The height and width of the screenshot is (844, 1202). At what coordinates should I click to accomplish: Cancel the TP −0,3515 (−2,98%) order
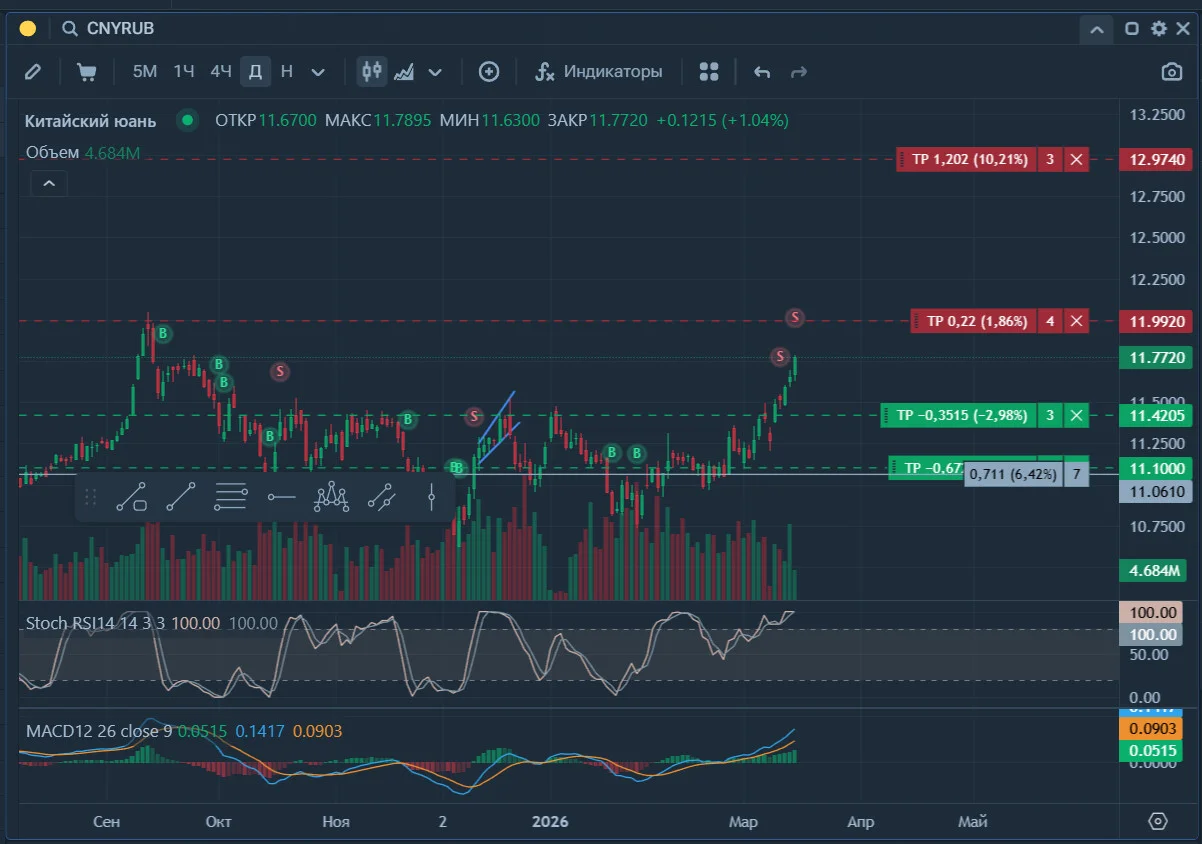tap(1076, 415)
